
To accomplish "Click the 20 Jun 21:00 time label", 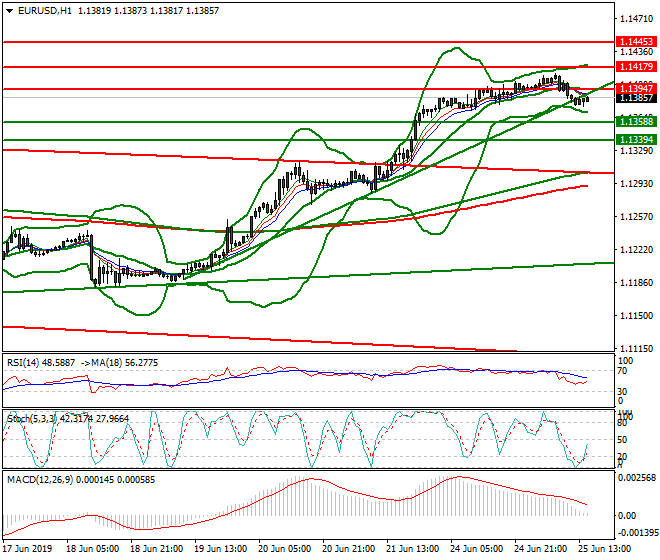I will point(349,549).
